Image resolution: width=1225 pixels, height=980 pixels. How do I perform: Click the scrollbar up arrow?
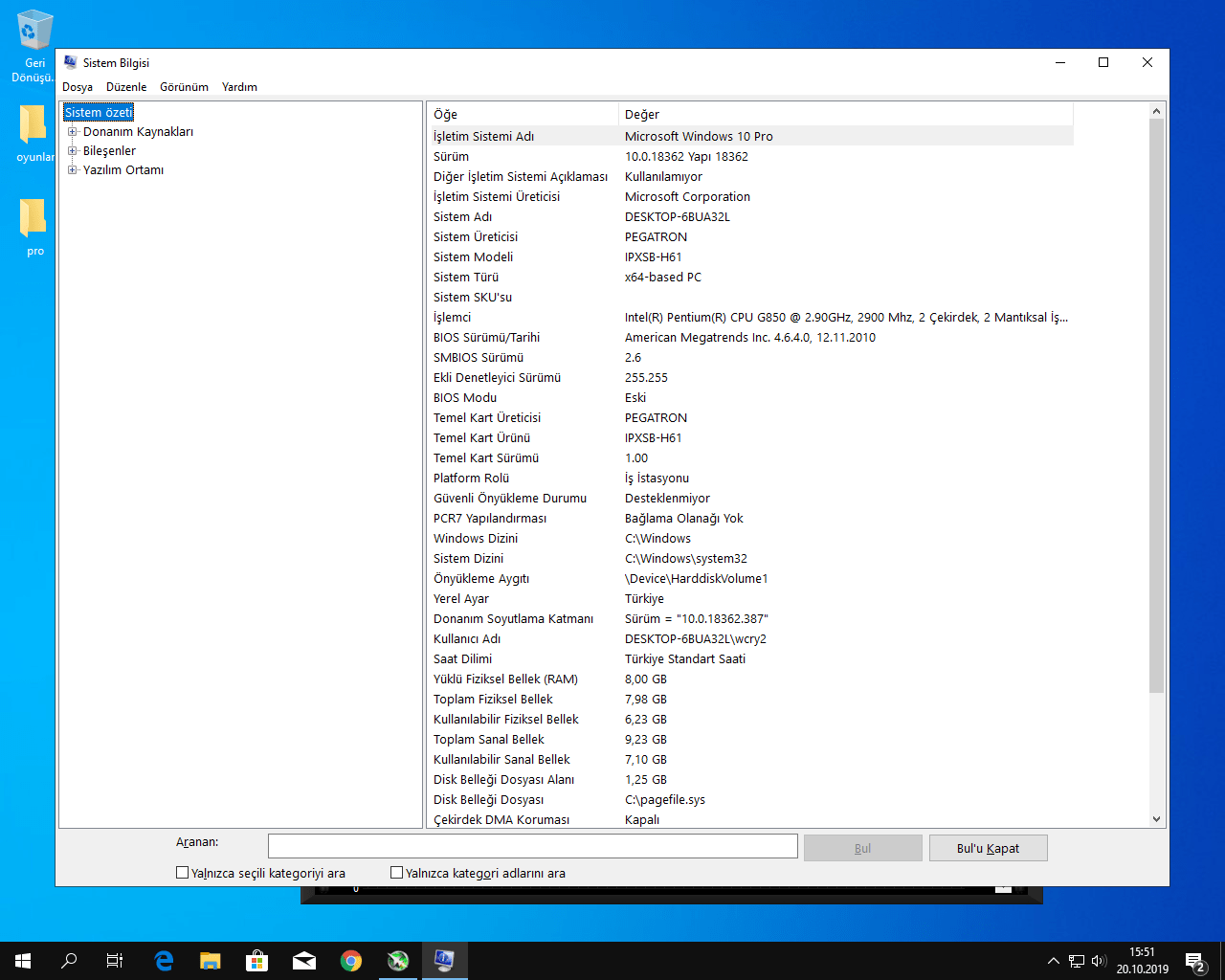coord(1156,111)
